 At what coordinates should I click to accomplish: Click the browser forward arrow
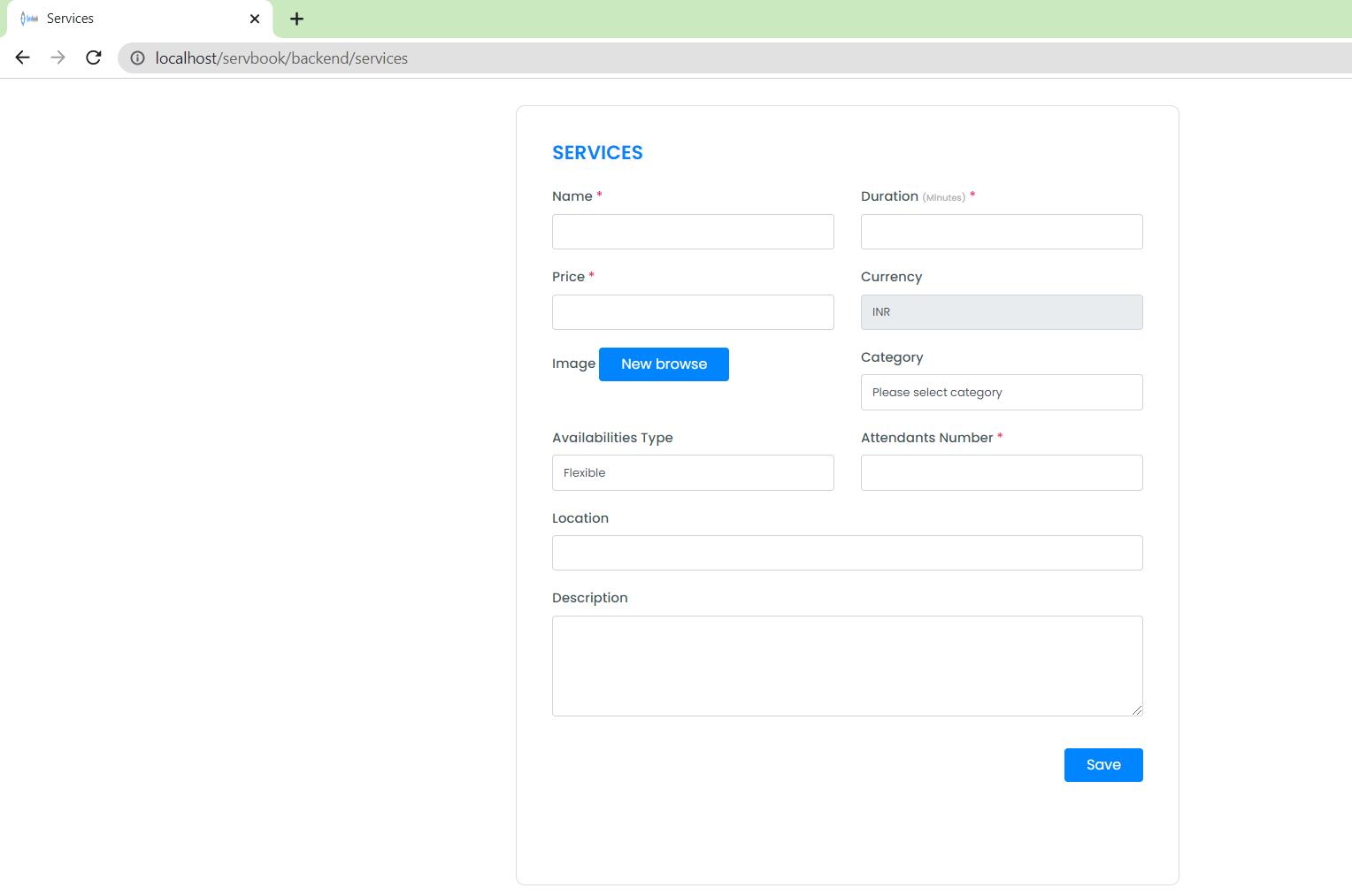pyautogui.click(x=58, y=57)
